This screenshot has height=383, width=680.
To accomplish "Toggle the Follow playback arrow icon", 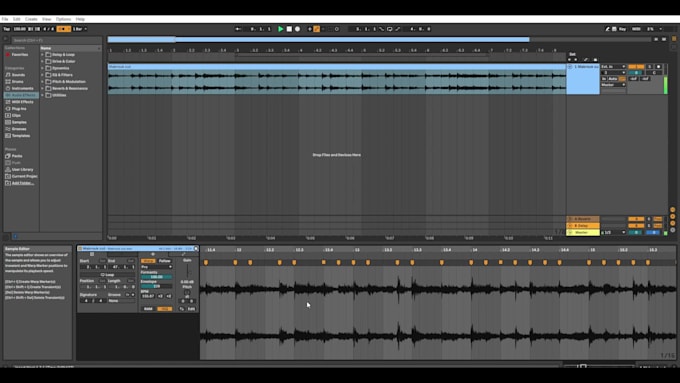I will point(238,29).
